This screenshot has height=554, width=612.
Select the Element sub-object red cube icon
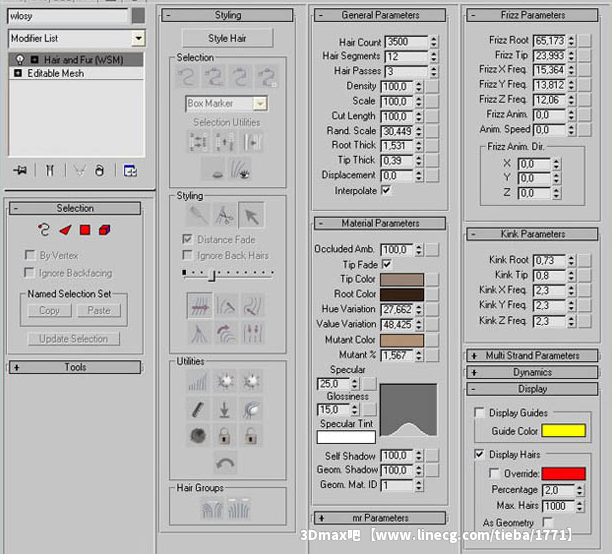pyautogui.click(x=105, y=230)
